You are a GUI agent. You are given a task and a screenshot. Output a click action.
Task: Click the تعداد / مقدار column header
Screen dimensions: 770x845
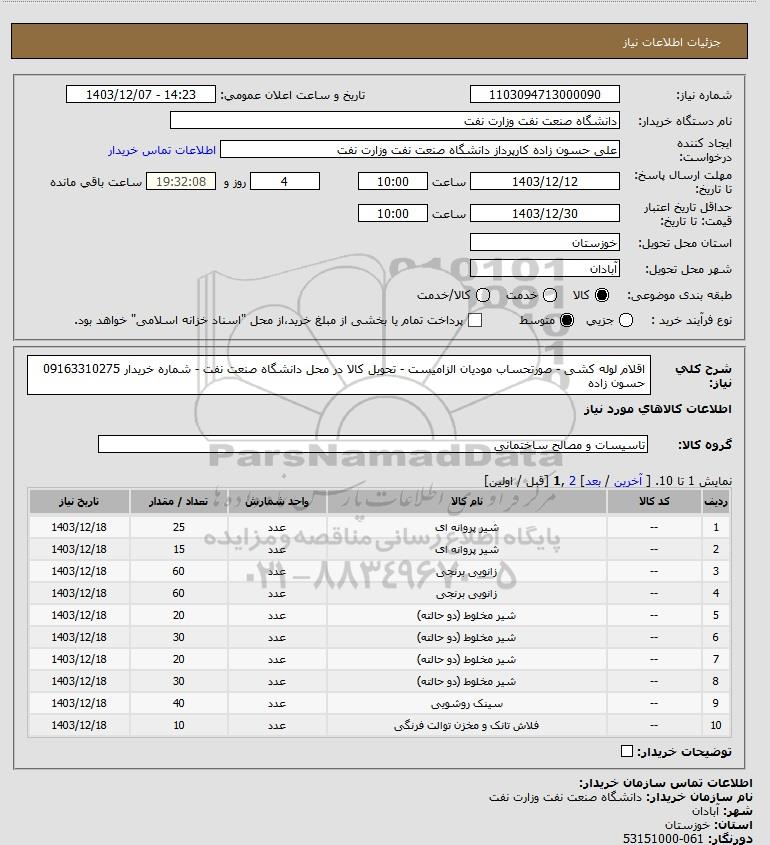click(x=178, y=501)
